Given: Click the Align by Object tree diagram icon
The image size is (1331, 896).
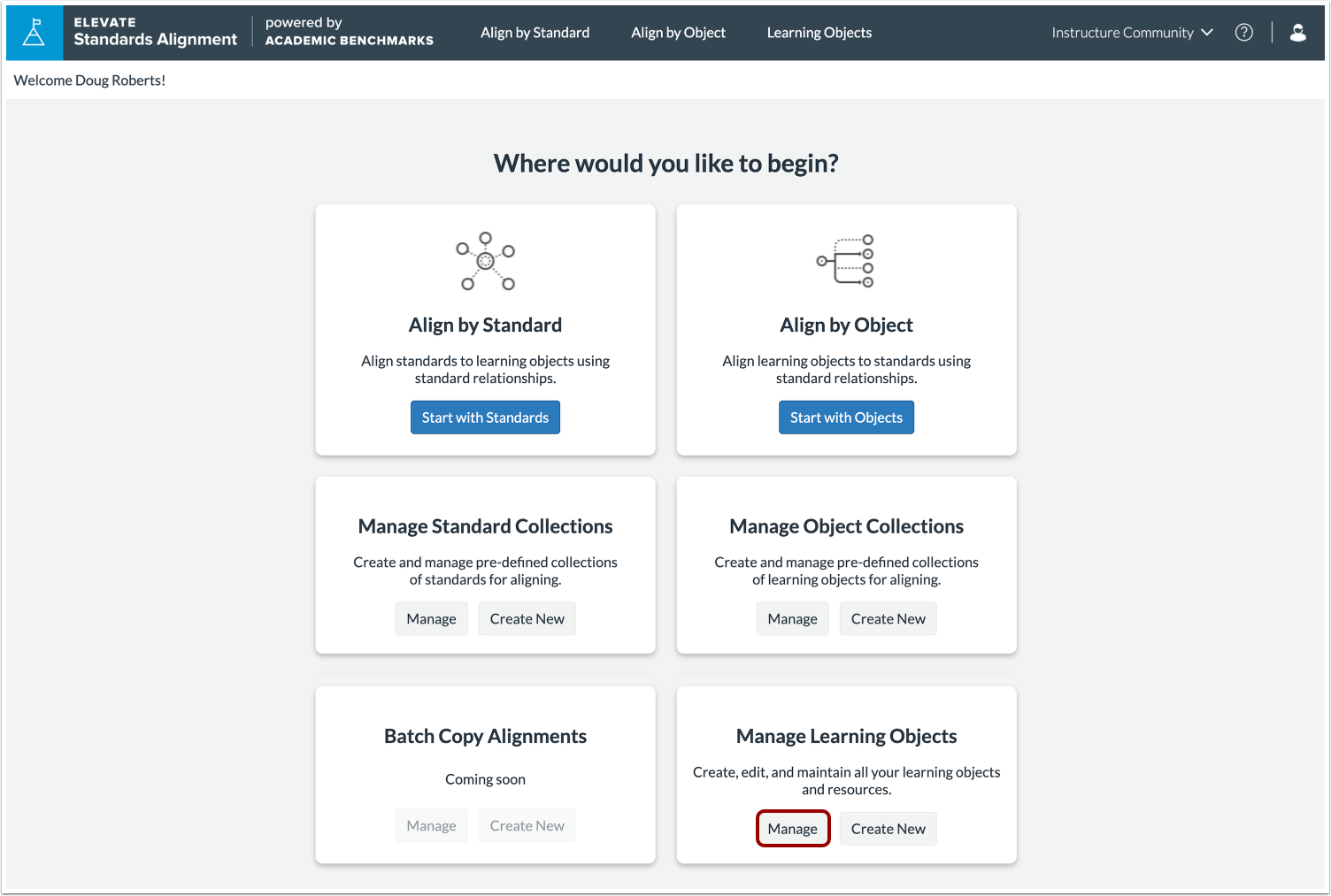Looking at the screenshot, I should coord(846,260).
